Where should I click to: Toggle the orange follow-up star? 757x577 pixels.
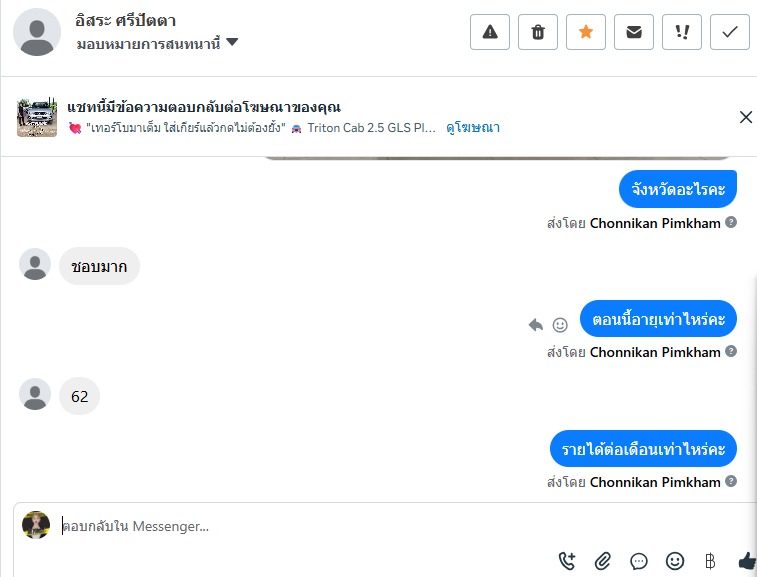tap(586, 32)
